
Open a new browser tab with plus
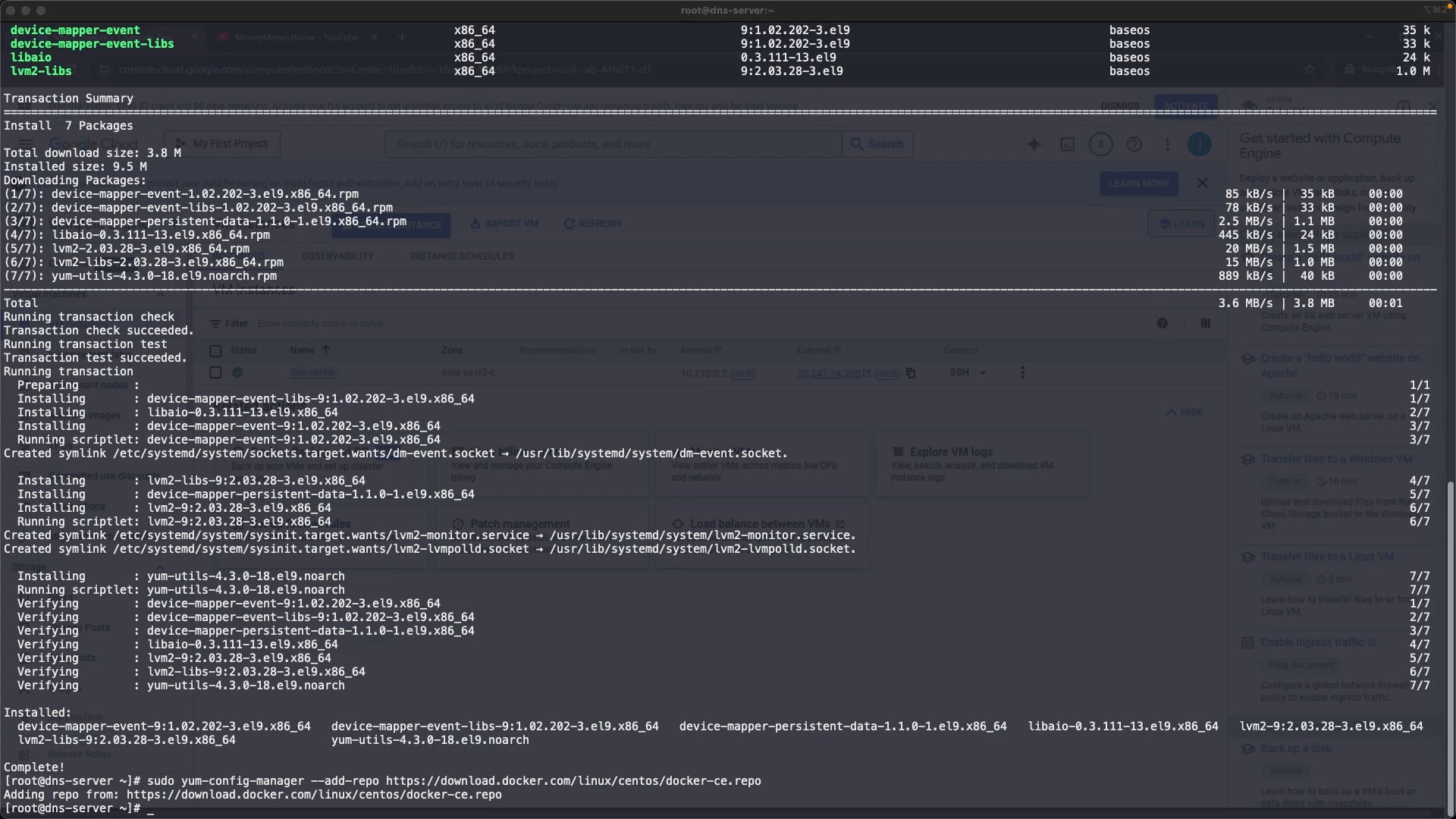(402, 36)
